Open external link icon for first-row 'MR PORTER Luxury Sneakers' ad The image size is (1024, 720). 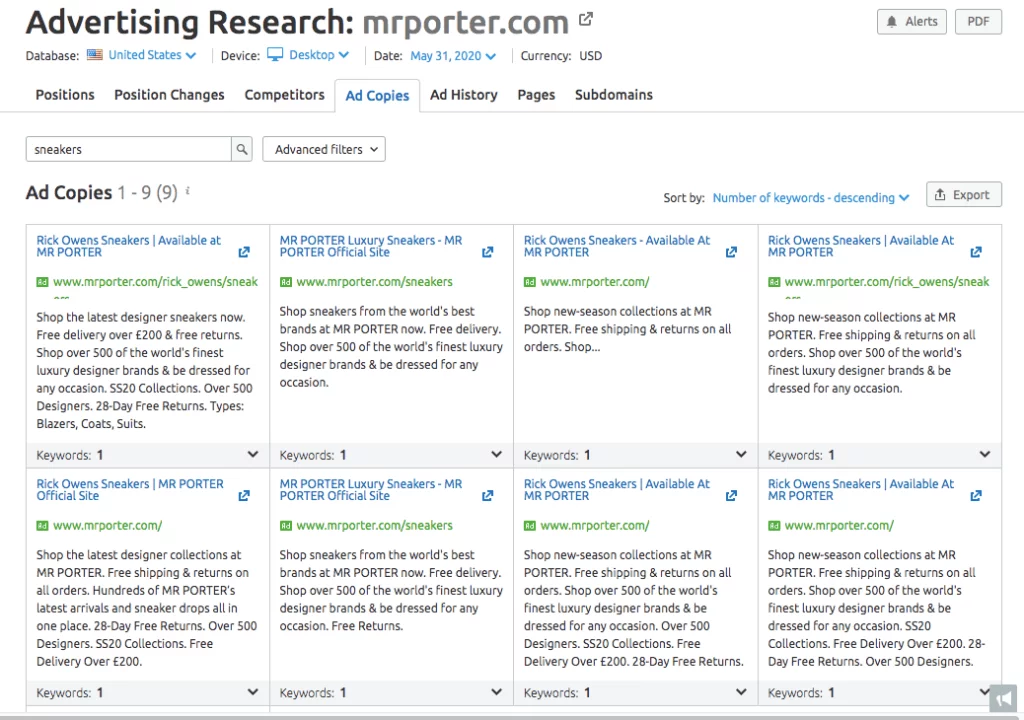pyautogui.click(x=487, y=252)
